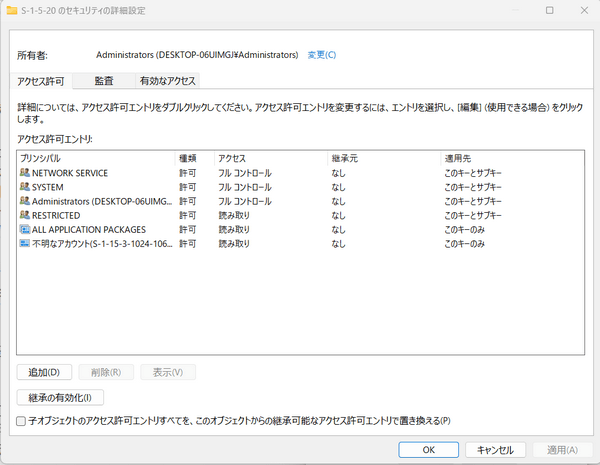
Task: Click なし in the 不明なアカウント row
Action: coord(338,244)
